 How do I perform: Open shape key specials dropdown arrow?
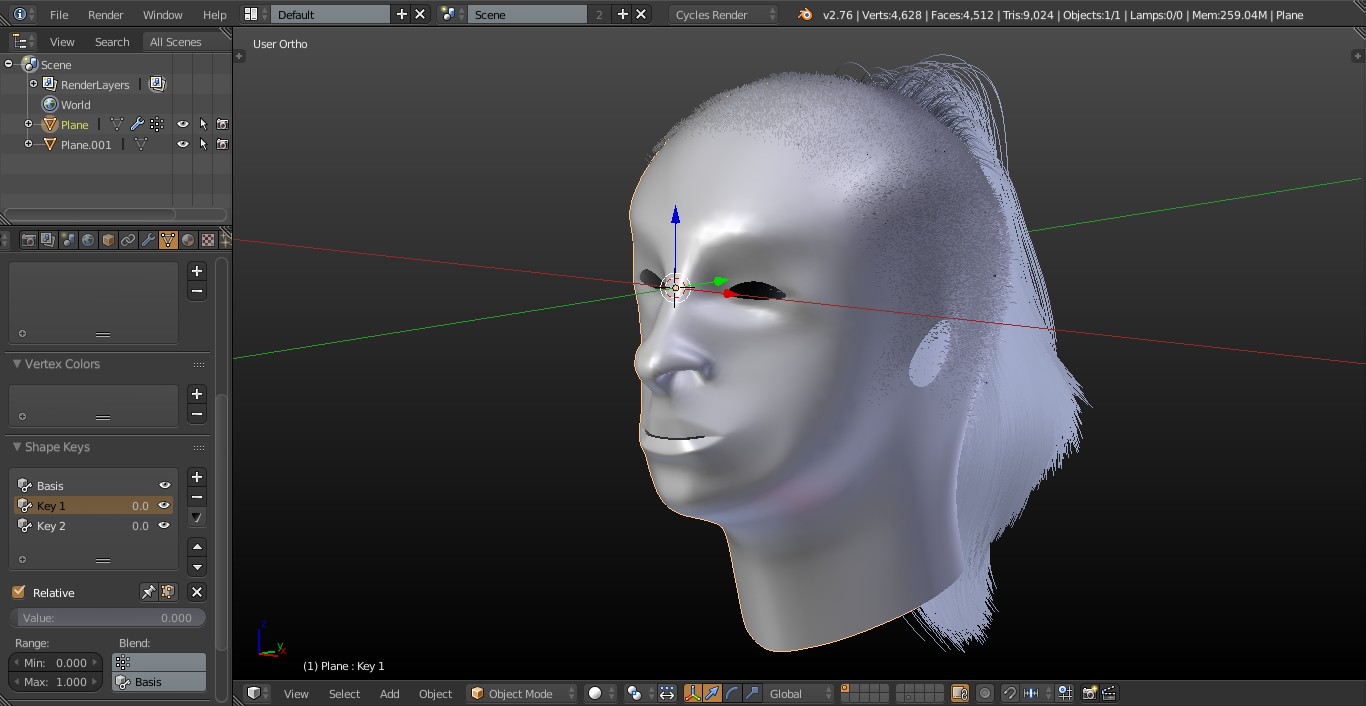pos(197,518)
